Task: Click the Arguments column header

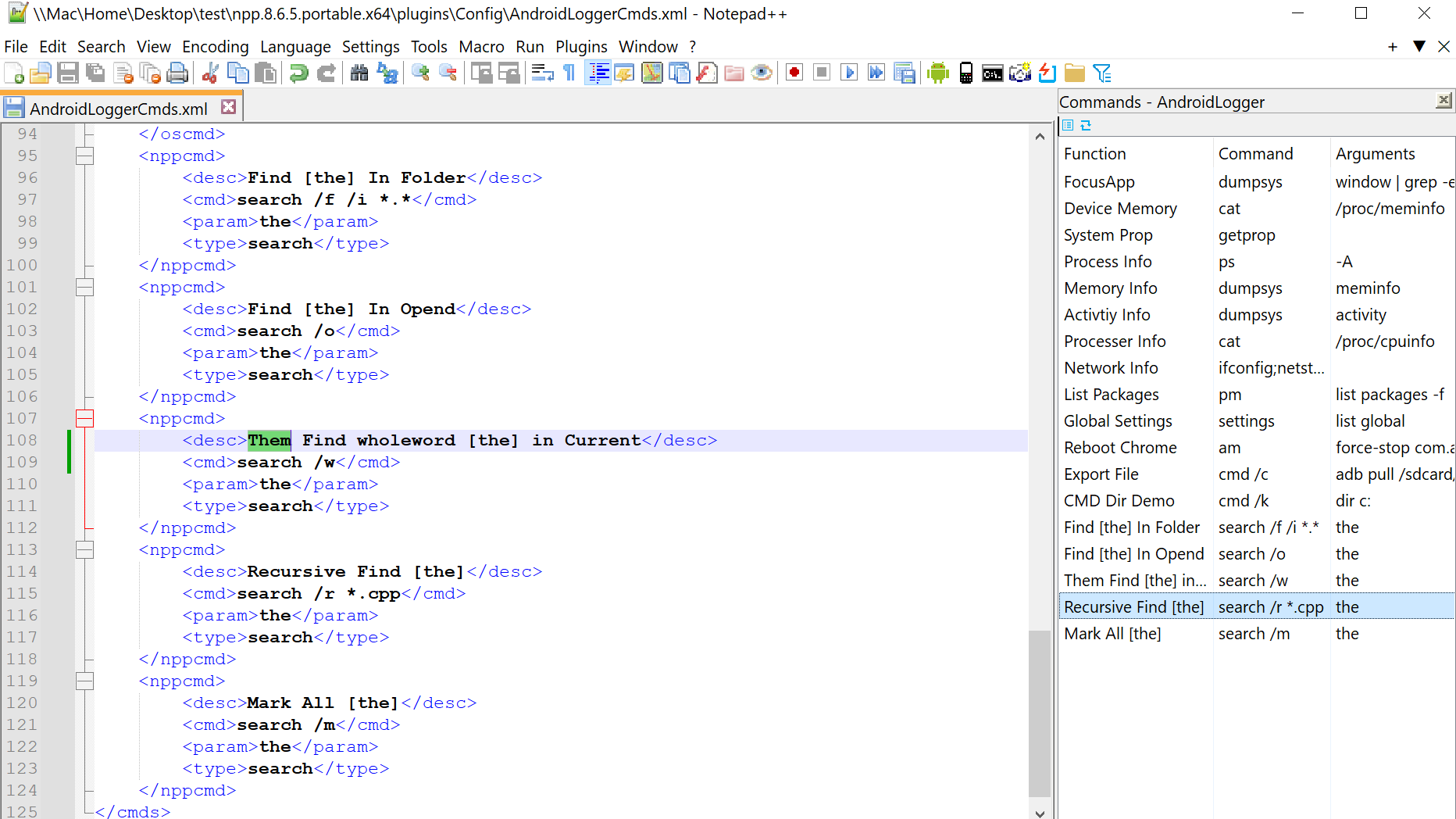Action: pyautogui.click(x=1393, y=154)
